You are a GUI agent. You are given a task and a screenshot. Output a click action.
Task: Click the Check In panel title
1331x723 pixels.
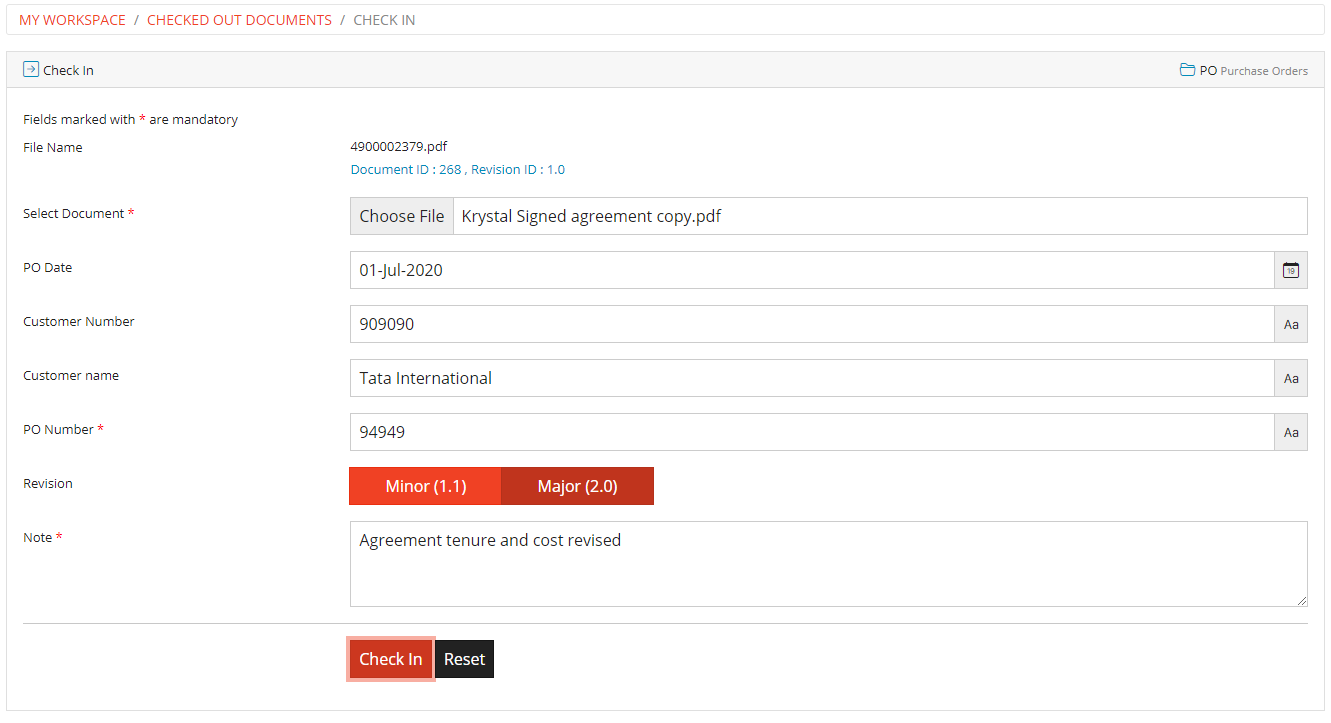pos(68,71)
